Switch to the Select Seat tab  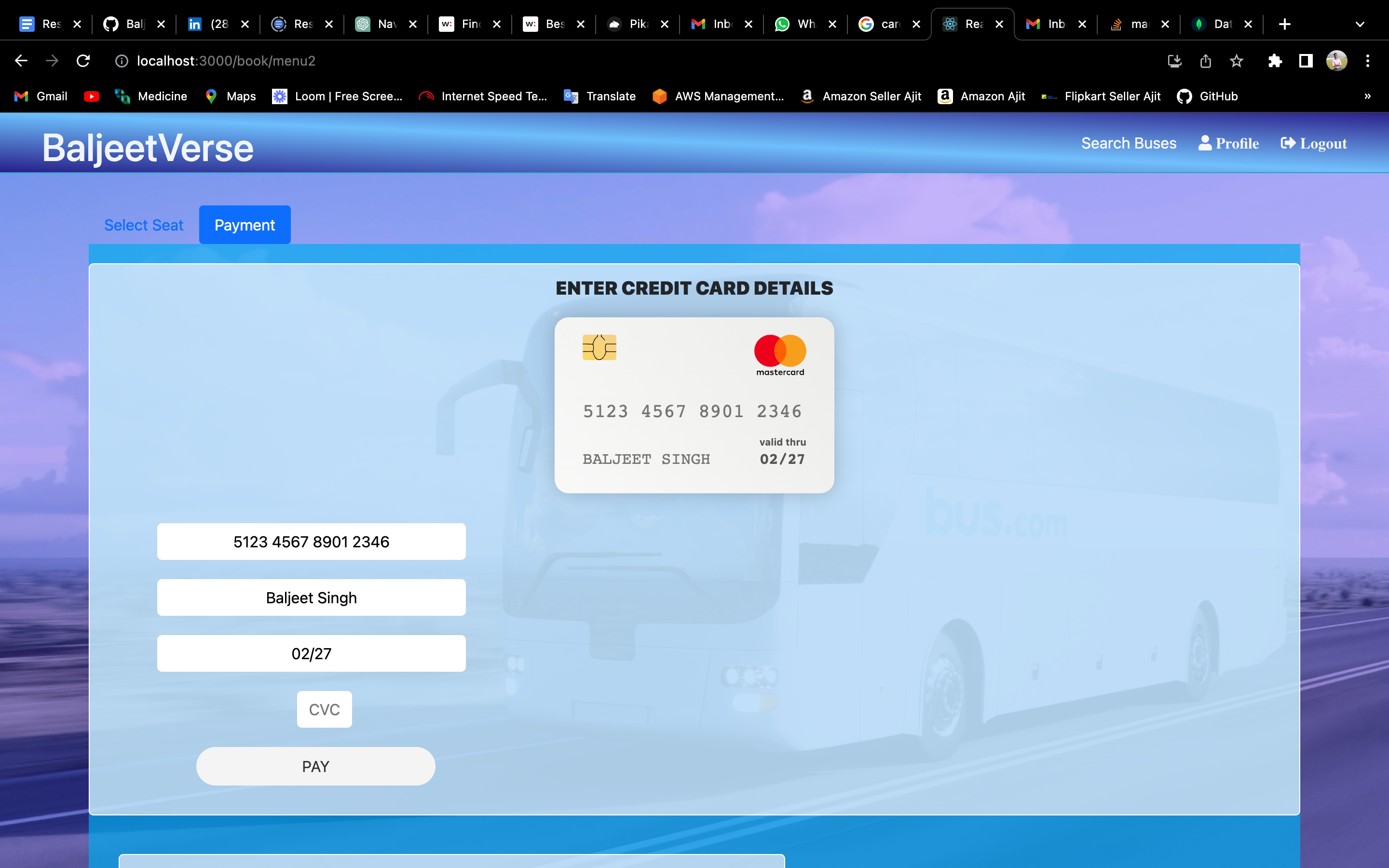click(144, 225)
